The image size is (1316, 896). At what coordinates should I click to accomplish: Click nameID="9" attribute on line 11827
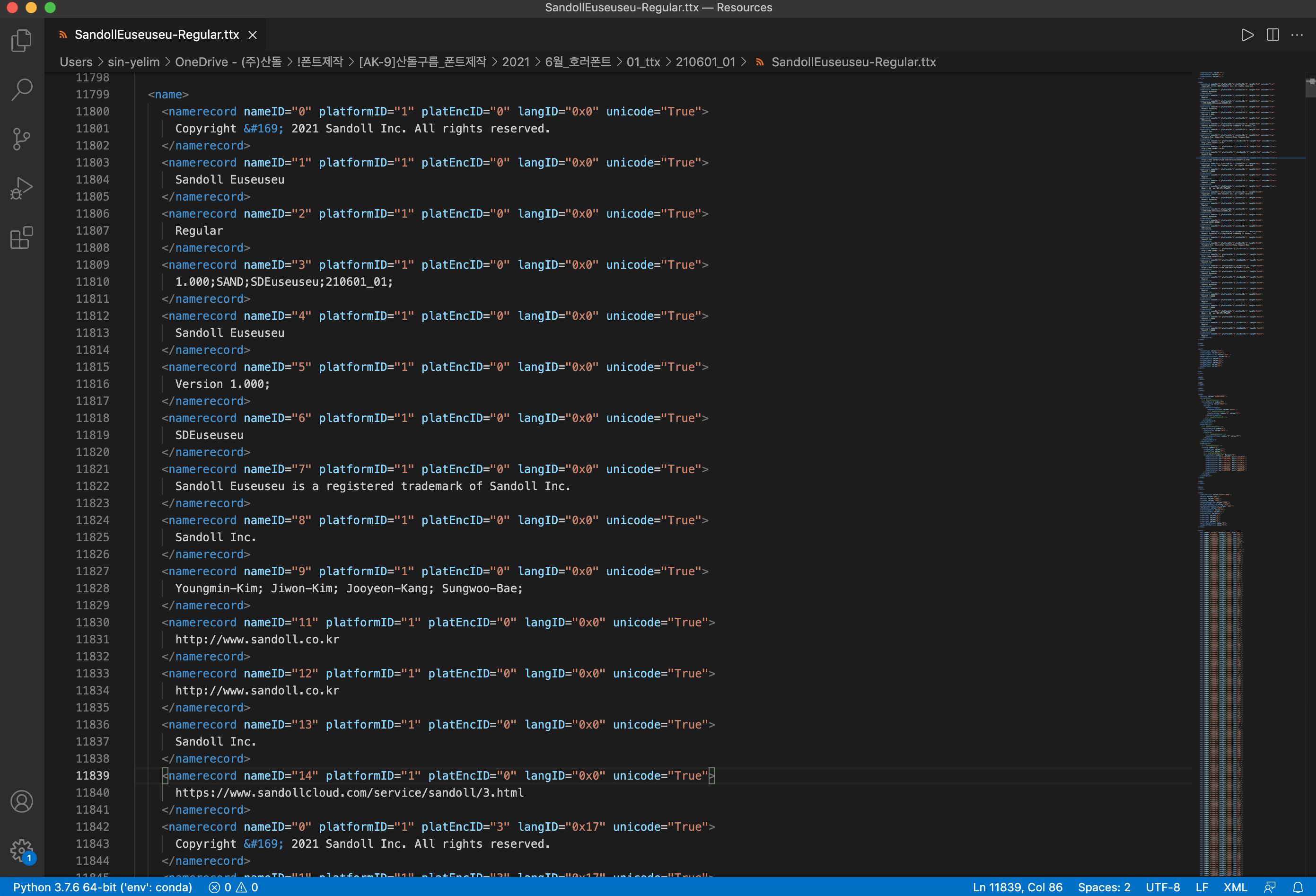pos(278,571)
